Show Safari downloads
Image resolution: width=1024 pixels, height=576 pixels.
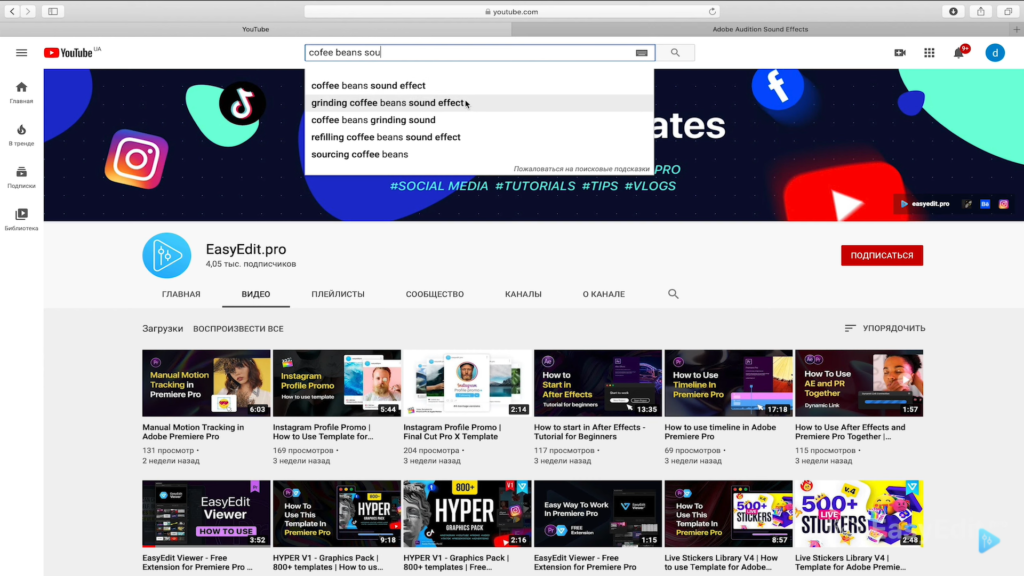point(953,11)
